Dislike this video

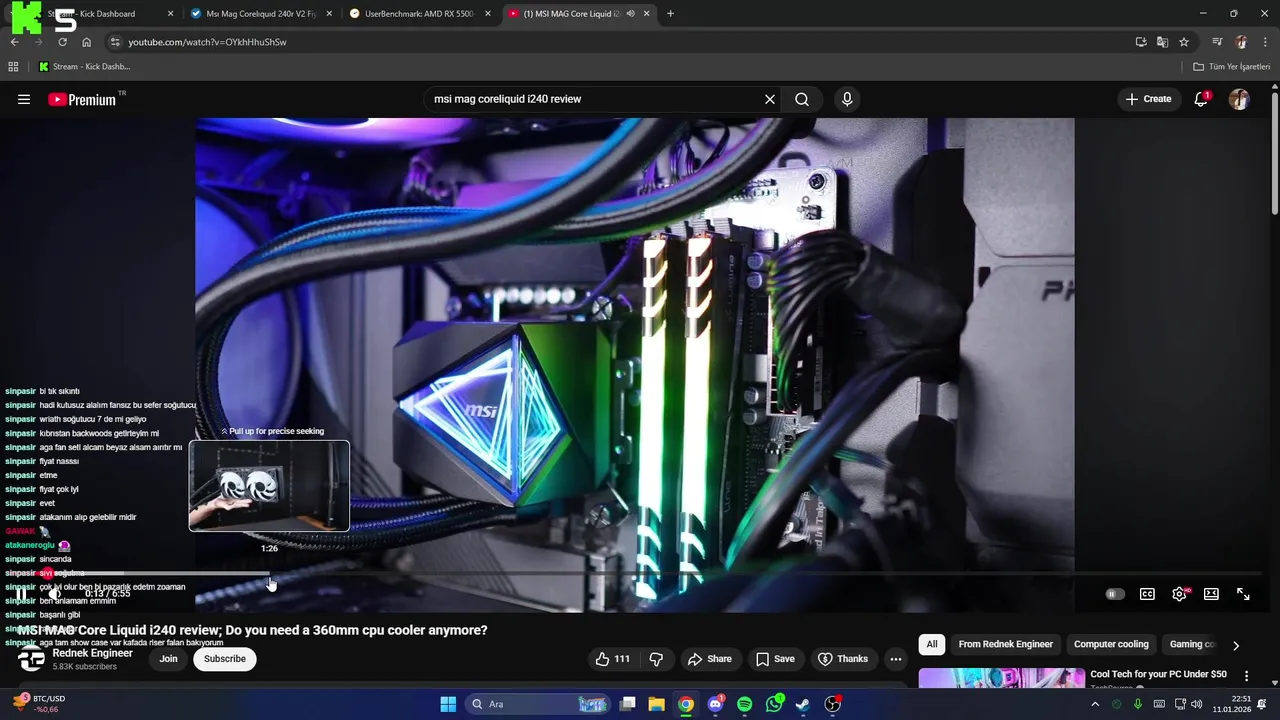(657, 659)
